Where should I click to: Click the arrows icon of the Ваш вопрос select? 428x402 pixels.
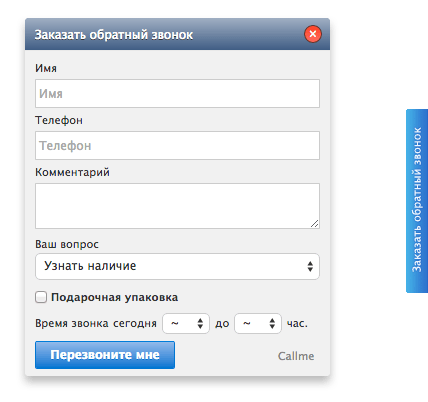click(x=310, y=266)
